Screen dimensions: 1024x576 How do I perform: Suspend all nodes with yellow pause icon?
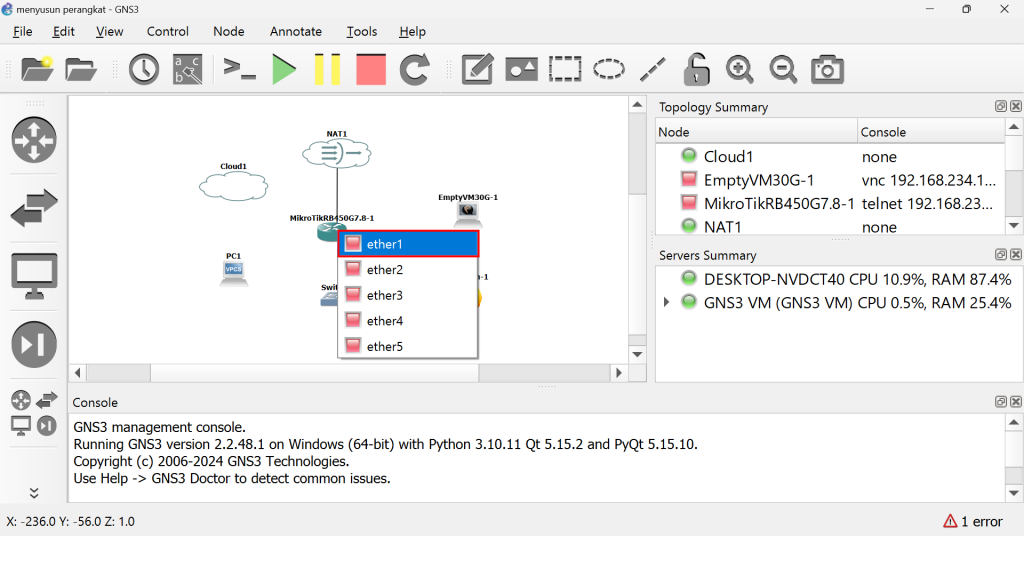pos(327,69)
